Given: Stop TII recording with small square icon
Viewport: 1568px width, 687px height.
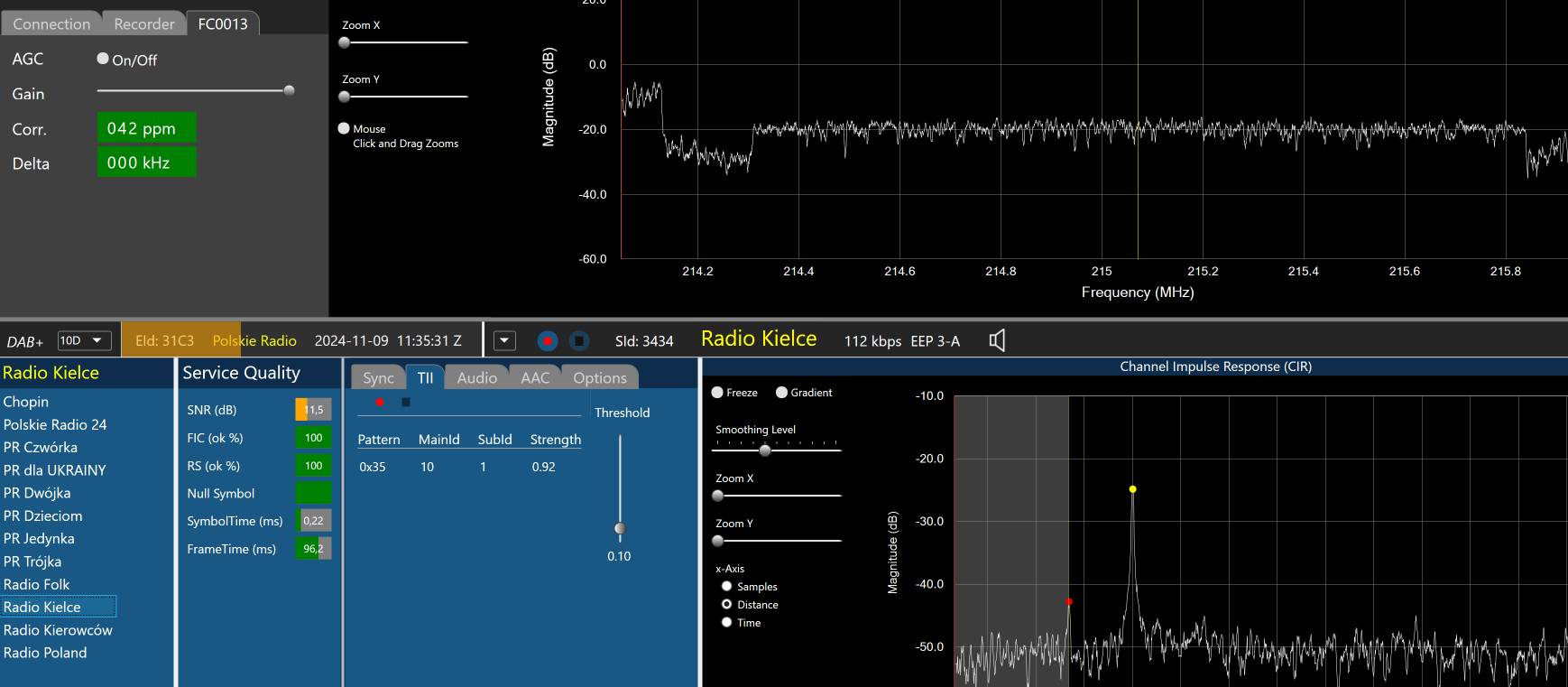Looking at the screenshot, I should tap(406, 402).
